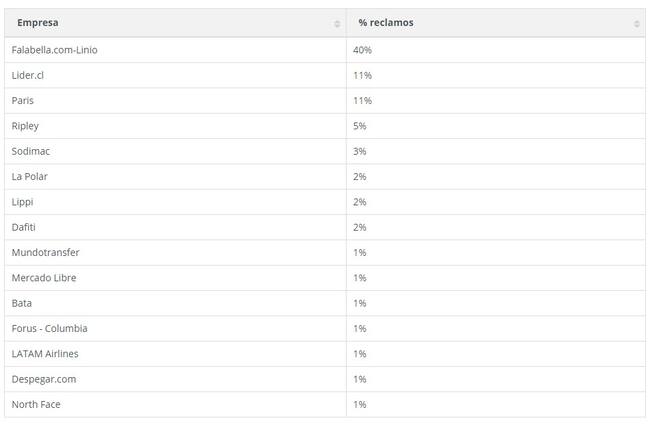
Task: Click the Paris company cell
Action: (x=23, y=100)
